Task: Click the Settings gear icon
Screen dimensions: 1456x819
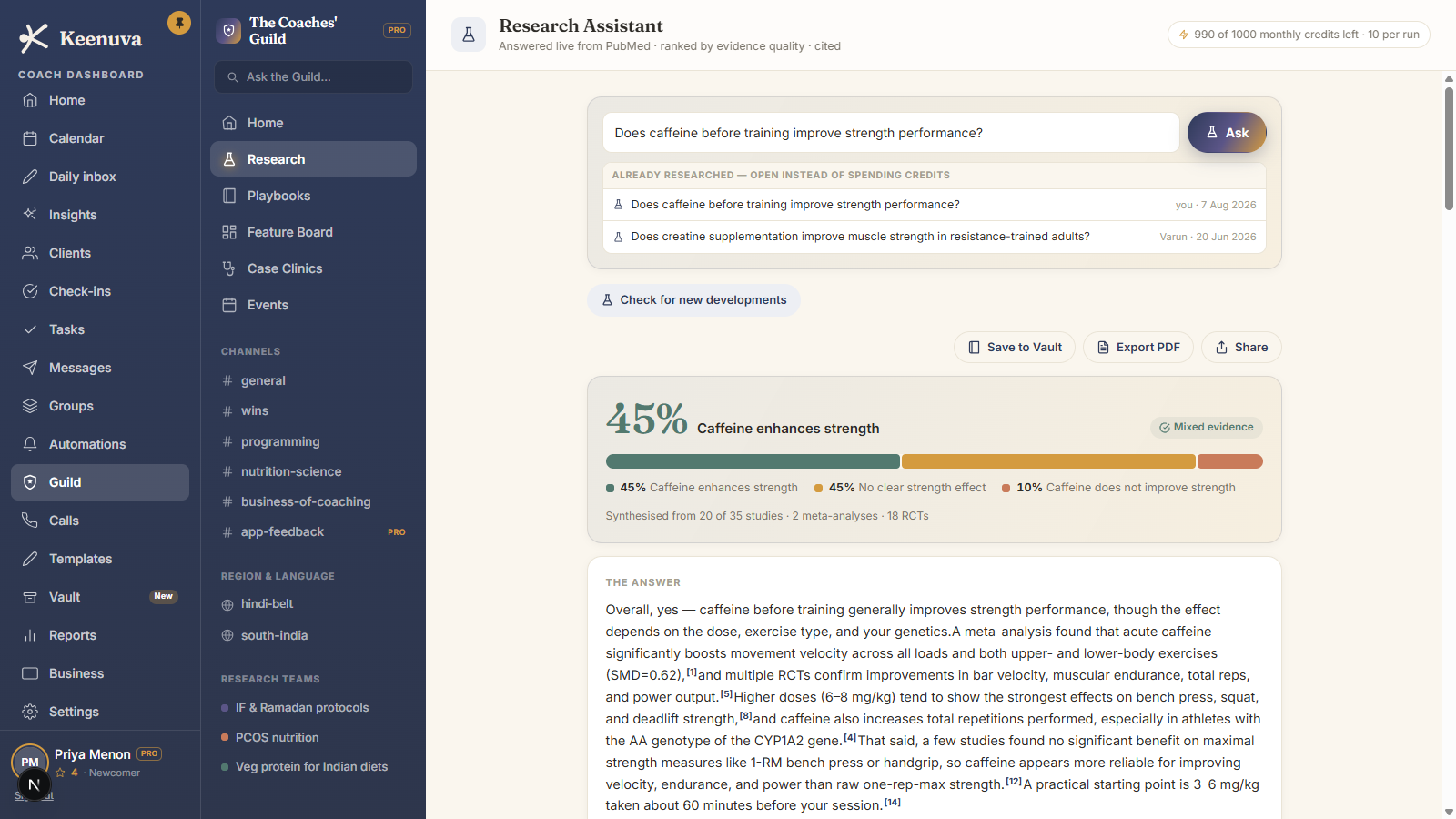Action: pos(30,712)
